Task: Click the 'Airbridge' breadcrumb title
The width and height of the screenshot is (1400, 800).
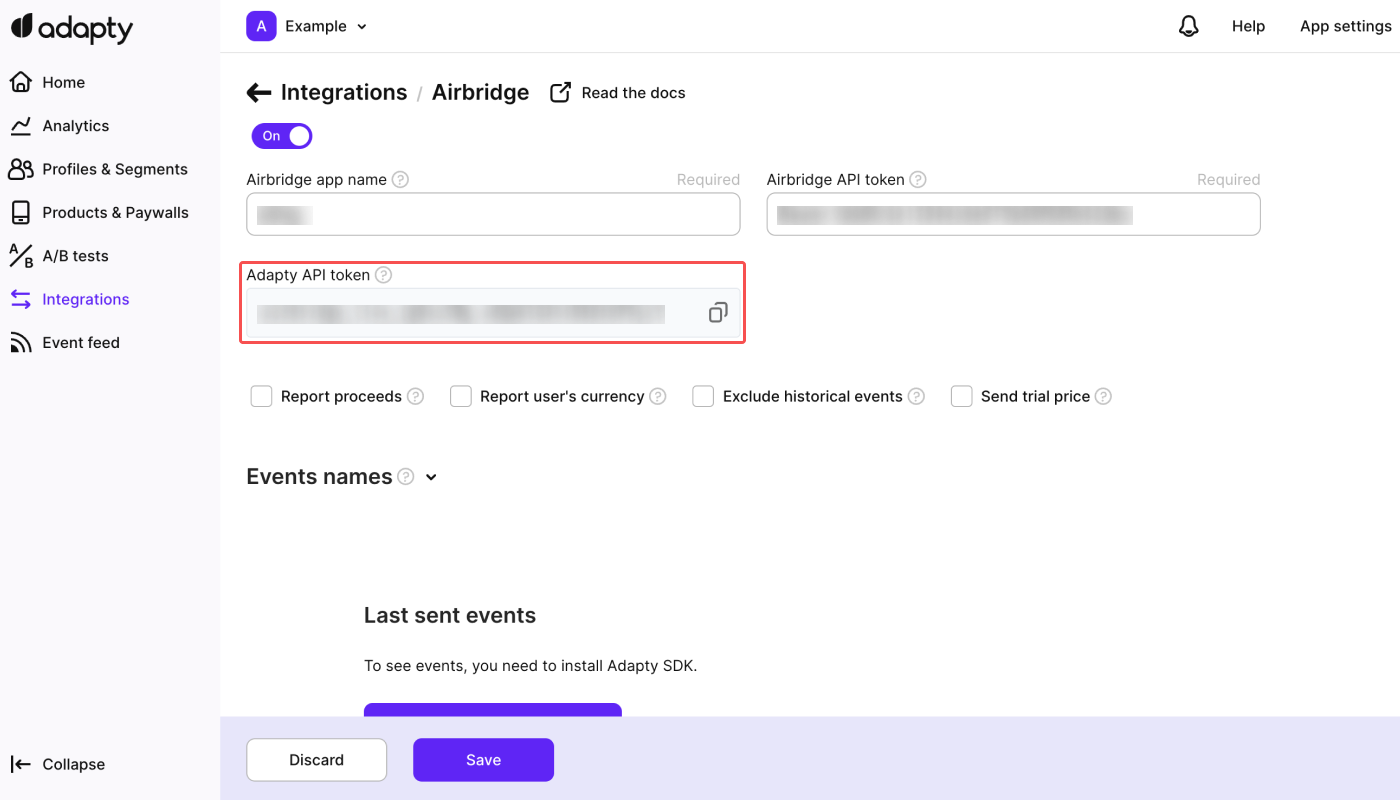Action: click(480, 93)
